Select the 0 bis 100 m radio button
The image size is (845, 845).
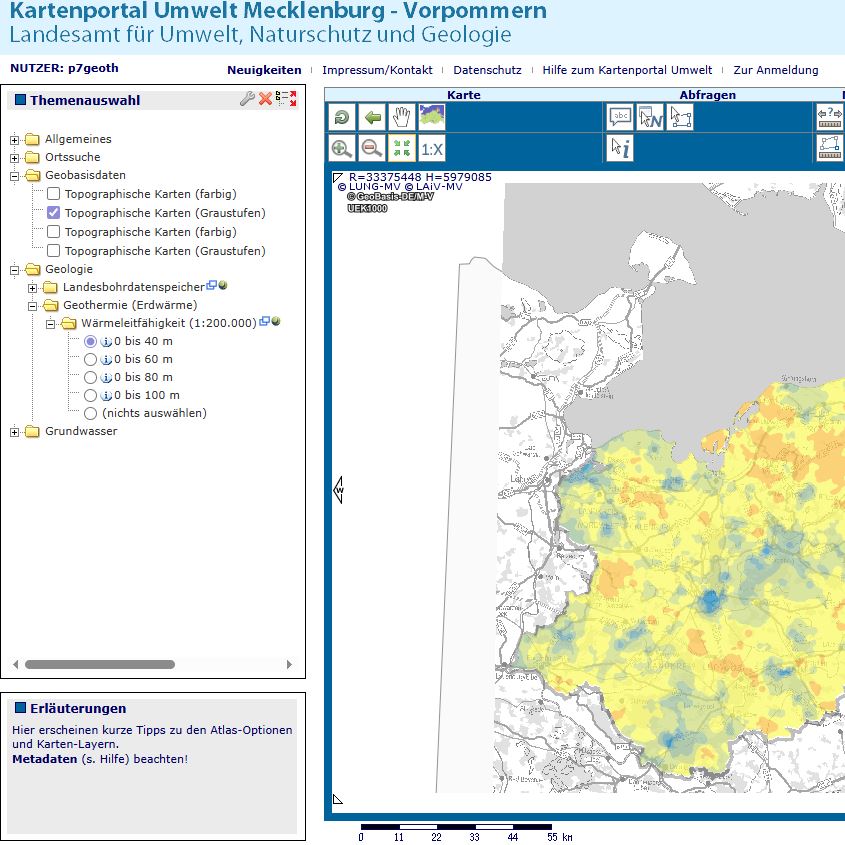click(90, 396)
